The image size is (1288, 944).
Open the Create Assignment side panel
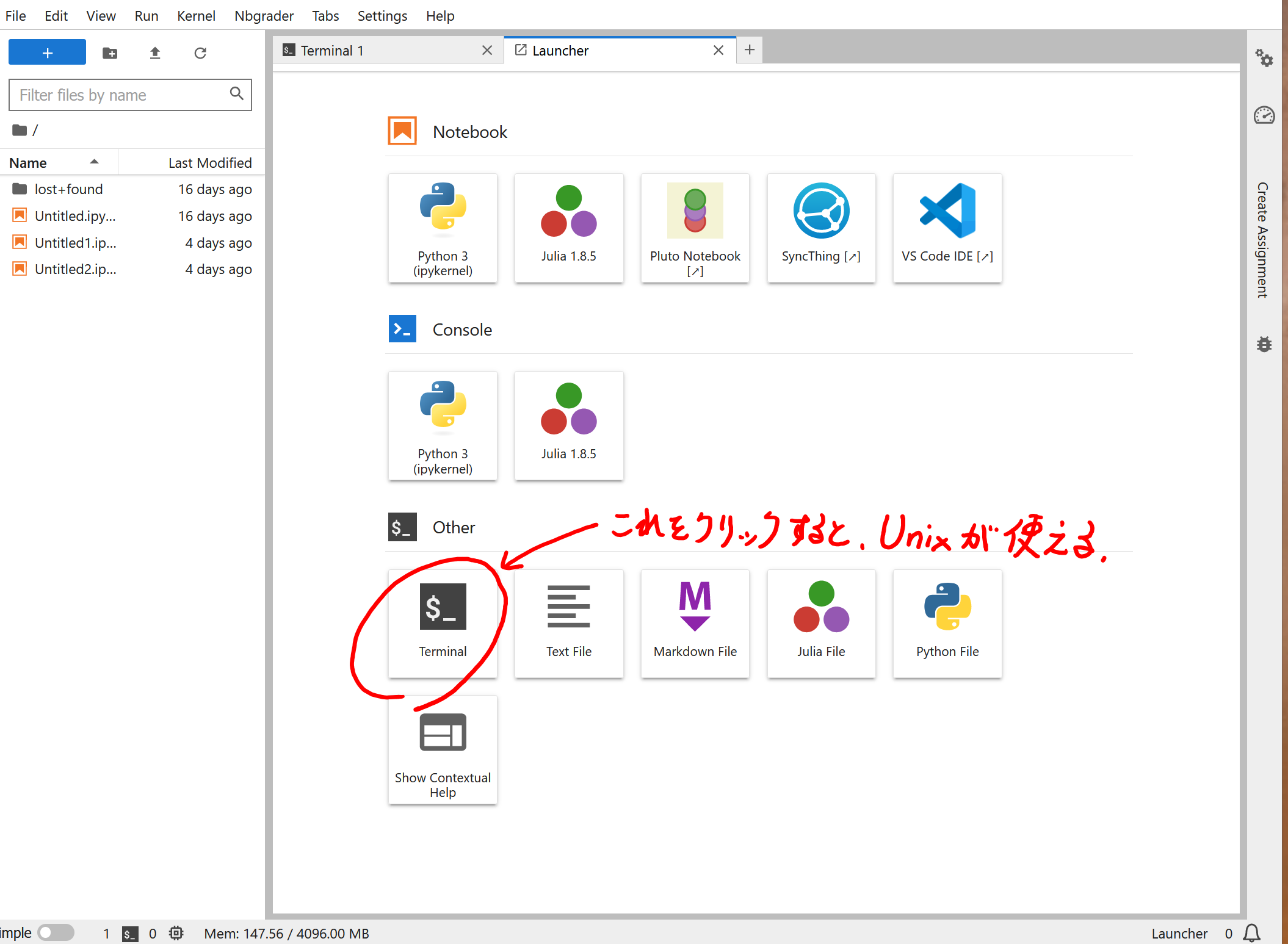coord(1262,239)
